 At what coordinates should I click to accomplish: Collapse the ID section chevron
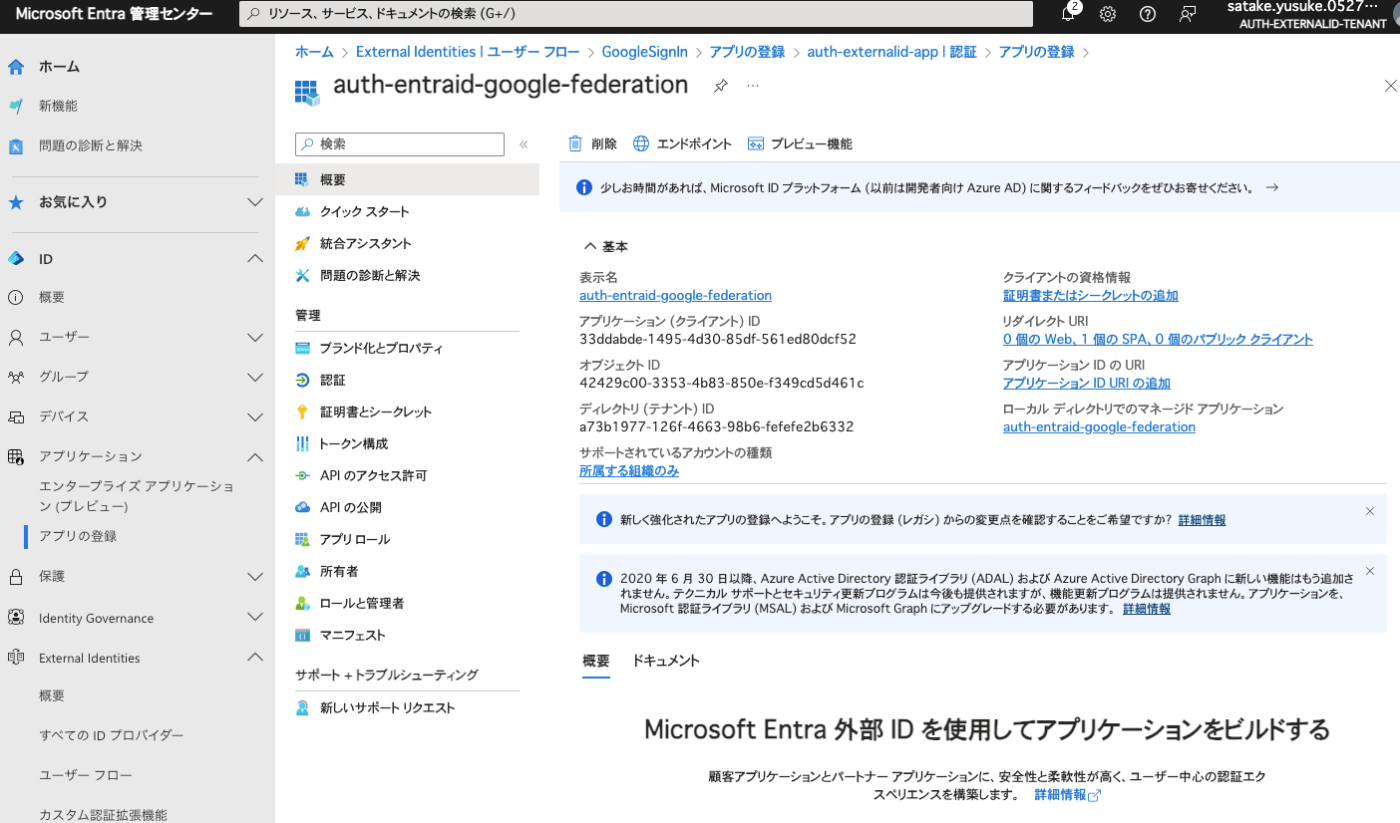(255, 259)
